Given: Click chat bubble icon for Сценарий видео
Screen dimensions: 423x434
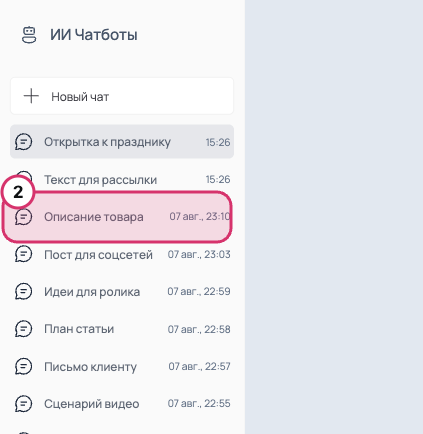Looking at the screenshot, I should click(23, 404).
